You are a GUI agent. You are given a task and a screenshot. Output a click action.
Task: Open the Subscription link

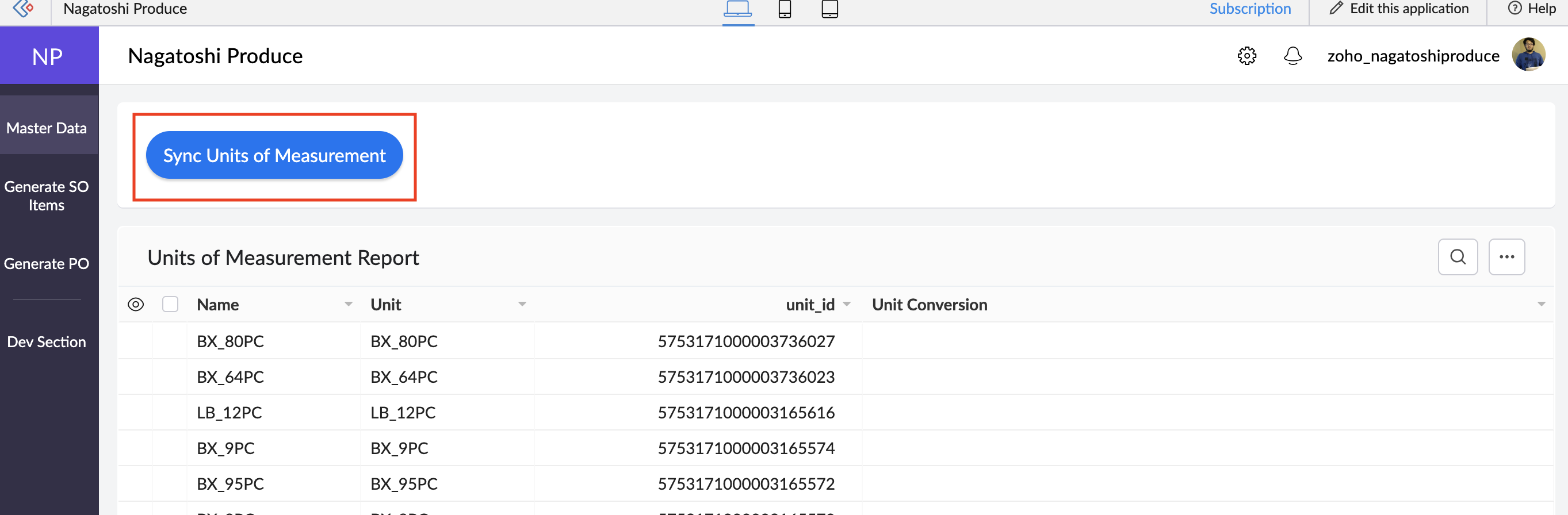click(1250, 9)
